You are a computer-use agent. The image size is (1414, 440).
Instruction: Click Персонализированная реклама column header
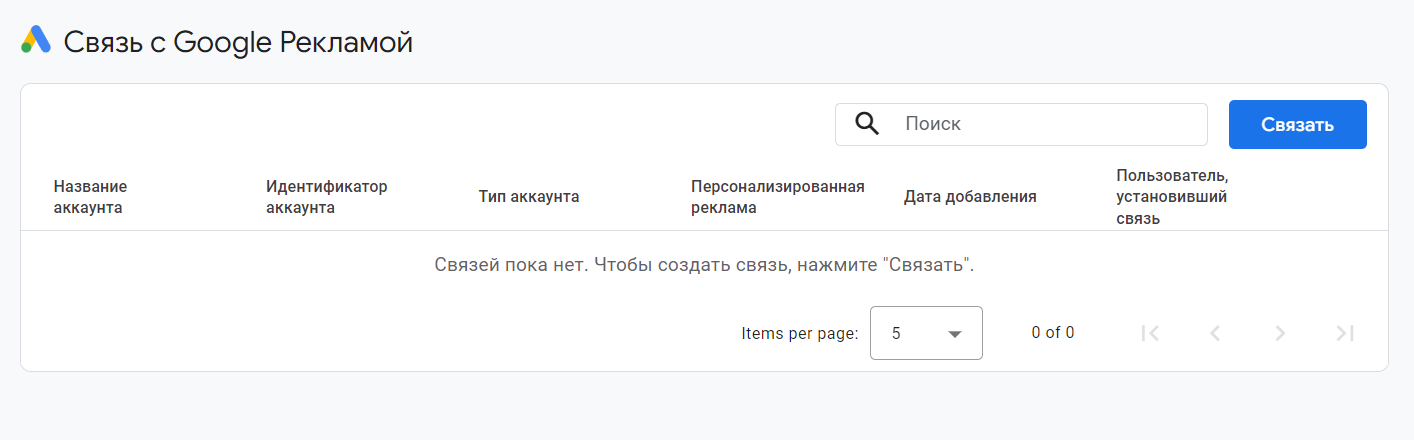(777, 197)
